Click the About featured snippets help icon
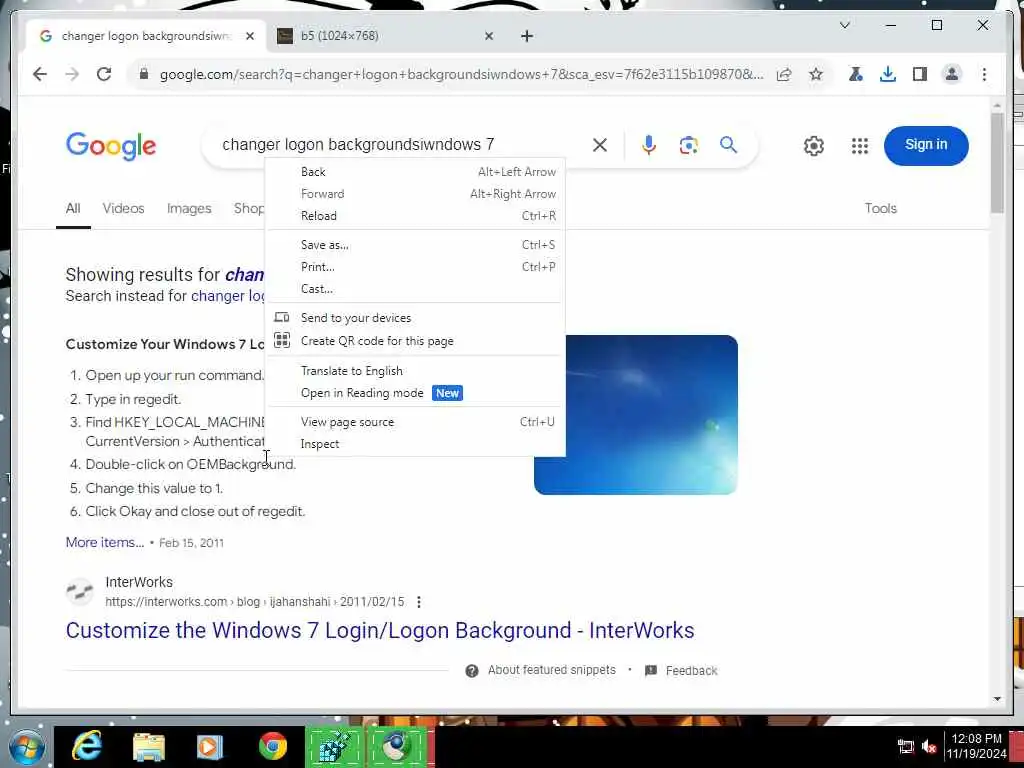The height and width of the screenshot is (768, 1024). pyautogui.click(x=472, y=671)
